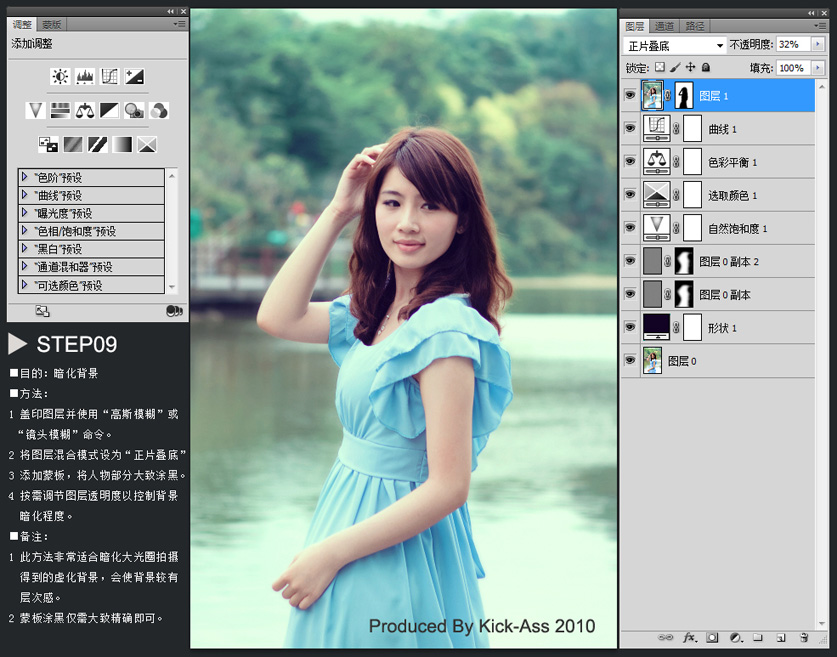
Task: Open opacity slider arrow
Action: point(817,44)
